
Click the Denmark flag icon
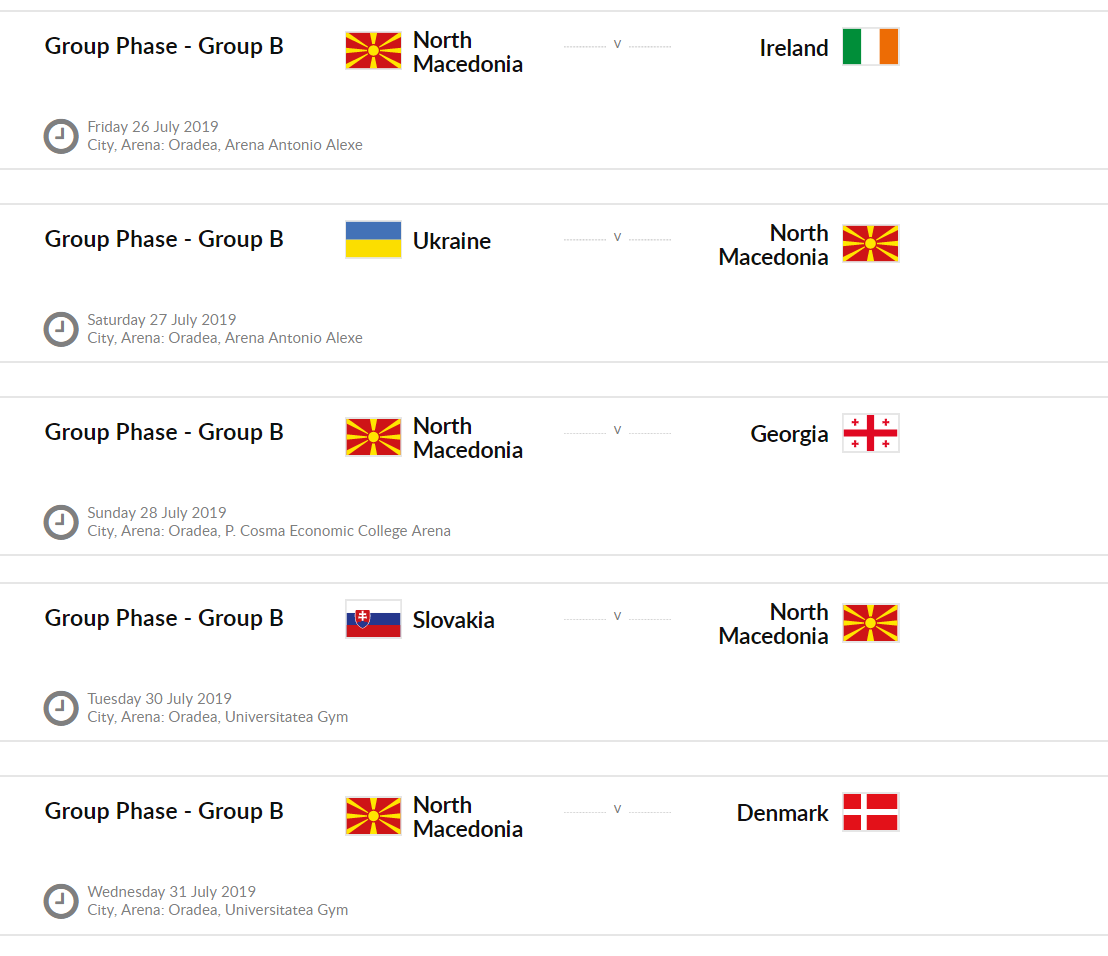(870, 812)
